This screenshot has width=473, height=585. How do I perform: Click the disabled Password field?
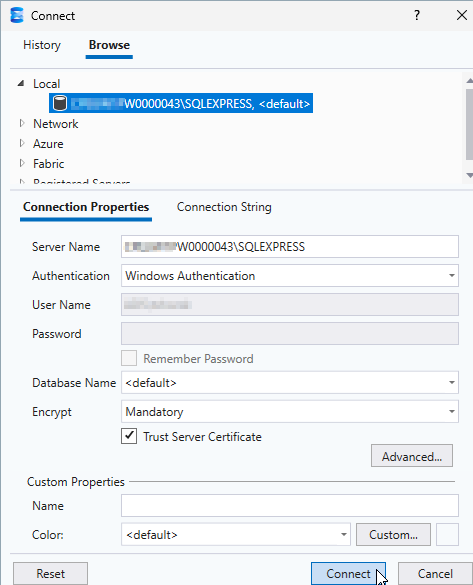(x=290, y=334)
